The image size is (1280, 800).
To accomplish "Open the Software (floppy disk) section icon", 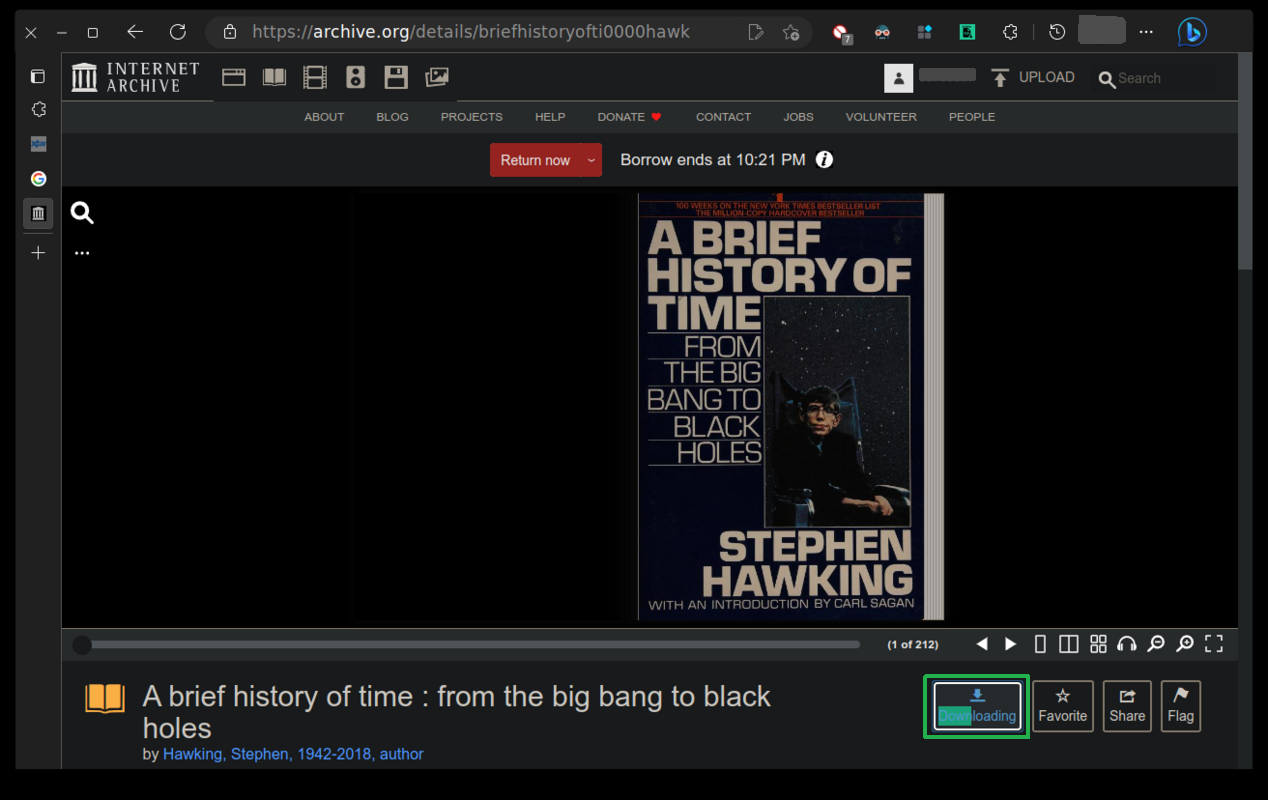I will point(396,77).
